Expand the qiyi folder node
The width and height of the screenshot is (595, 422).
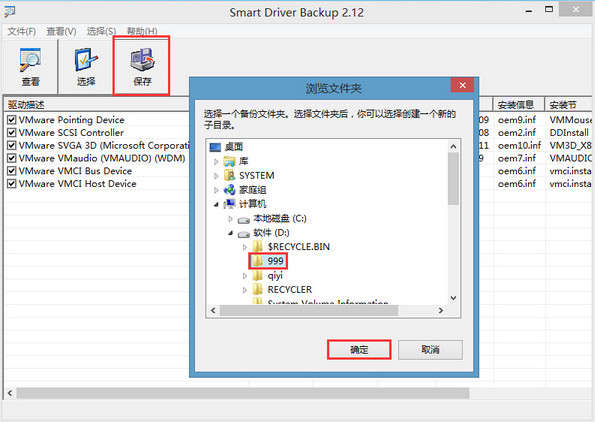(245, 276)
